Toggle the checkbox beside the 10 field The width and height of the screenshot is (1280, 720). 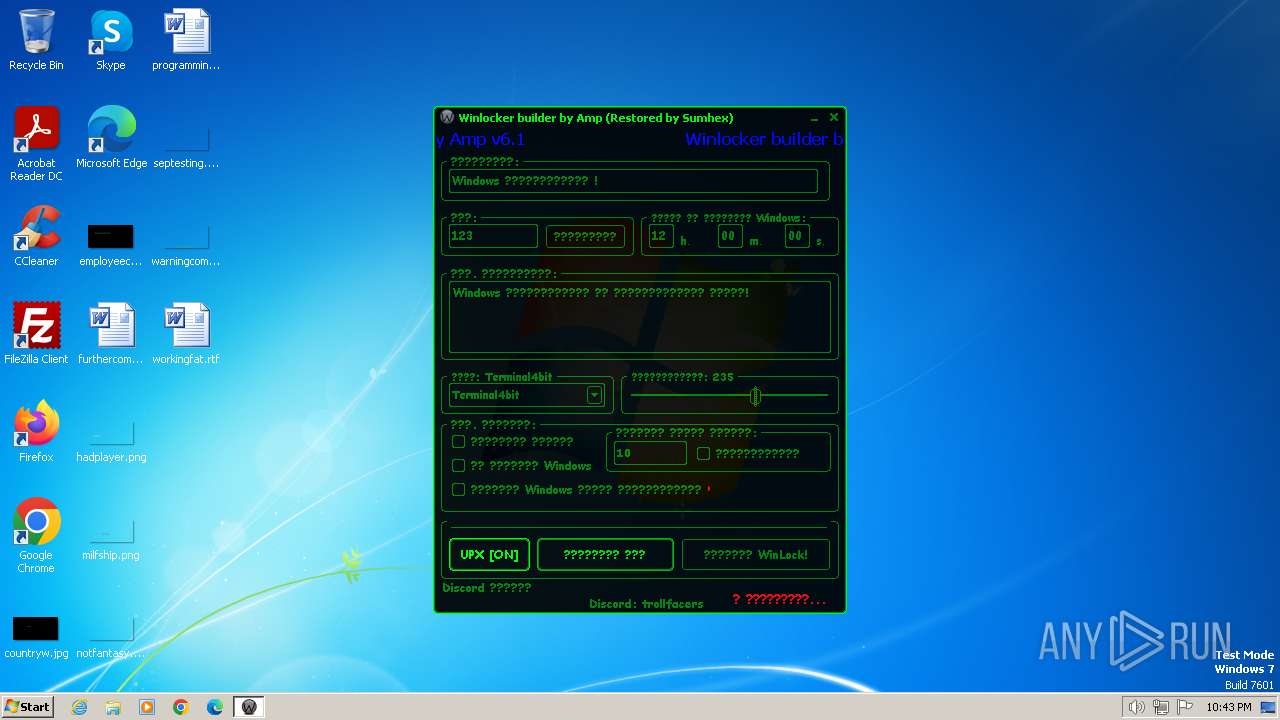point(704,453)
